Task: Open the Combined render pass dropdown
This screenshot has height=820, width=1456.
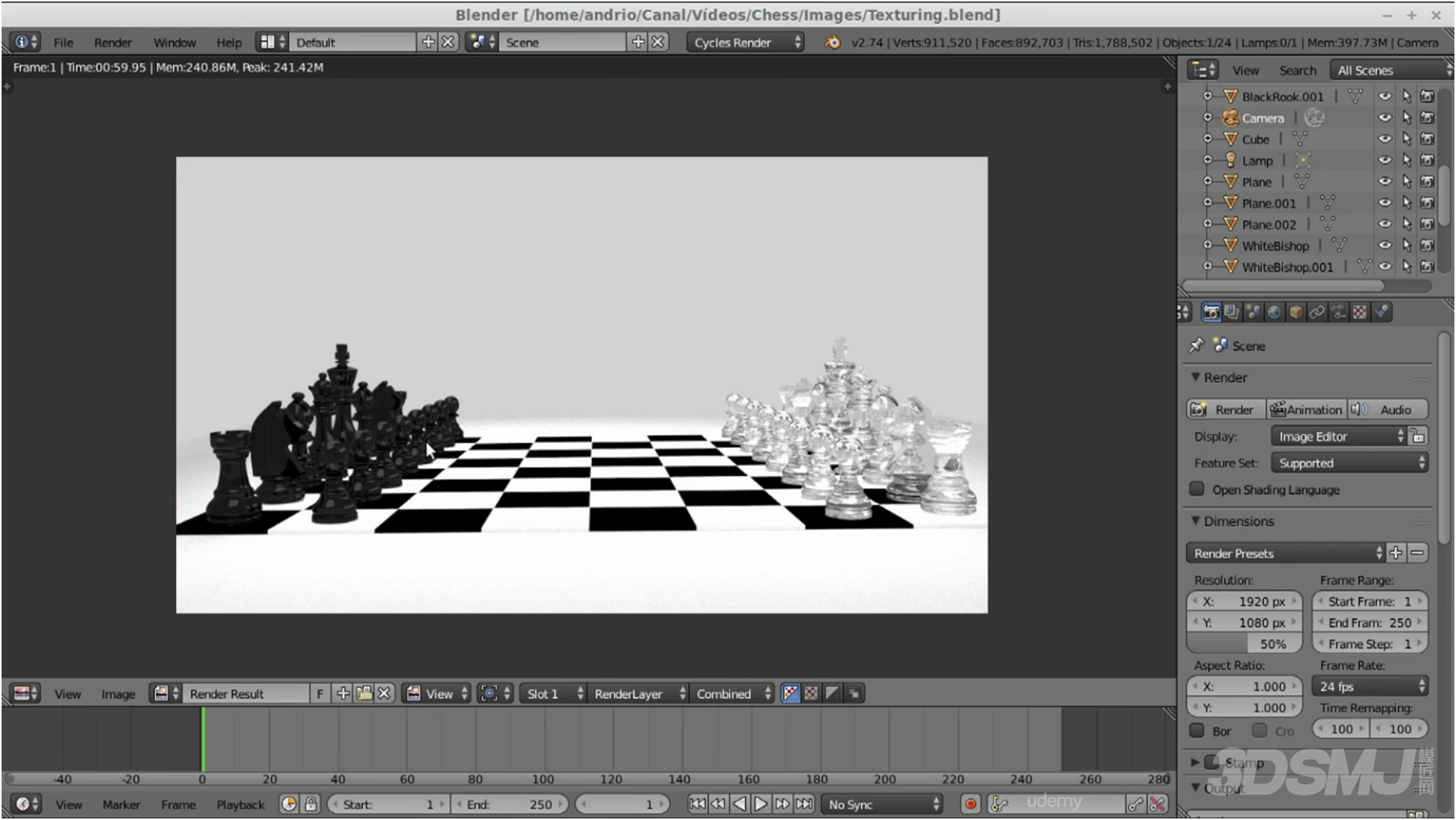Action: [731, 693]
